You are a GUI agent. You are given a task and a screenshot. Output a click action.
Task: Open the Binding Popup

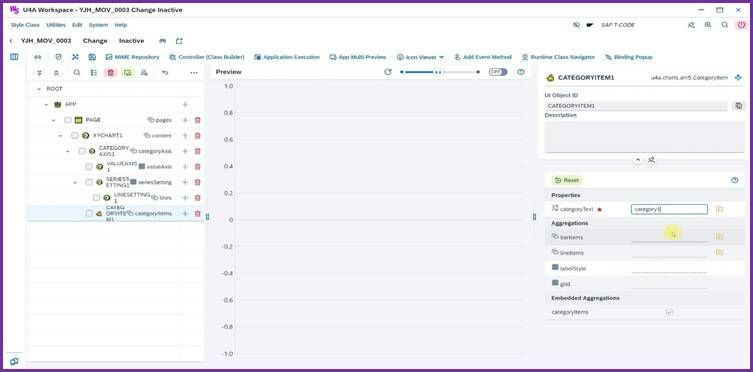coord(629,57)
